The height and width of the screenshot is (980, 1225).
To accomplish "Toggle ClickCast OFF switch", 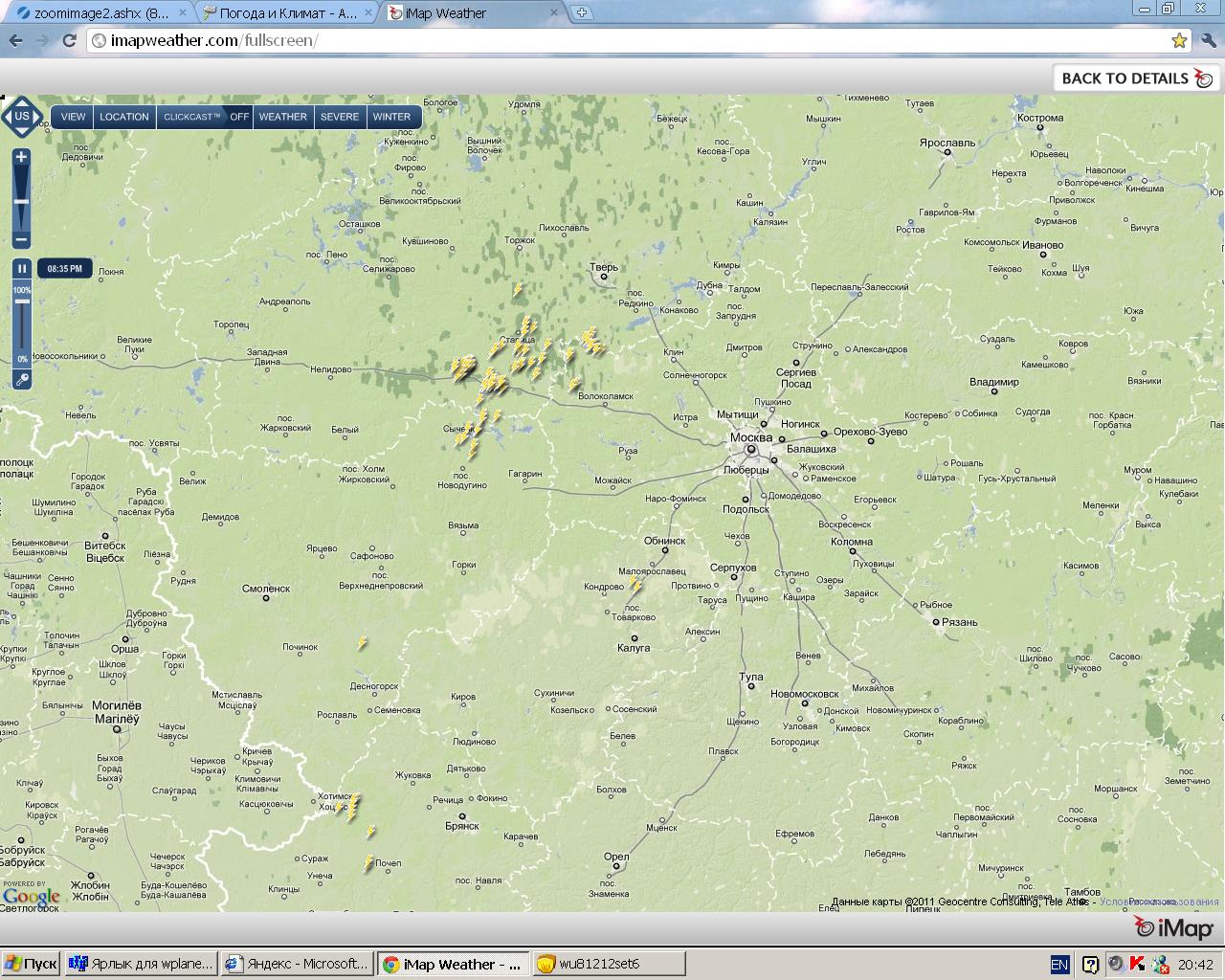I will pyautogui.click(x=239, y=117).
